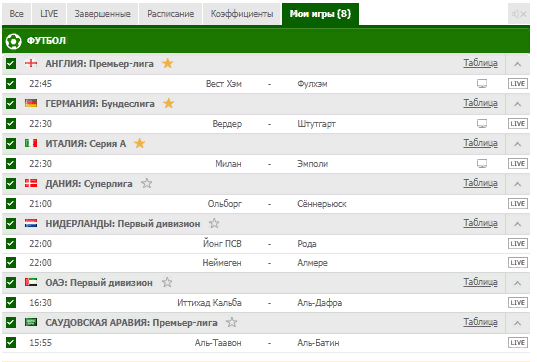The height and width of the screenshot is (362, 537).
Task: Open TV broadcast icon for Вест Хэм match
Action: [x=482, y=84]
